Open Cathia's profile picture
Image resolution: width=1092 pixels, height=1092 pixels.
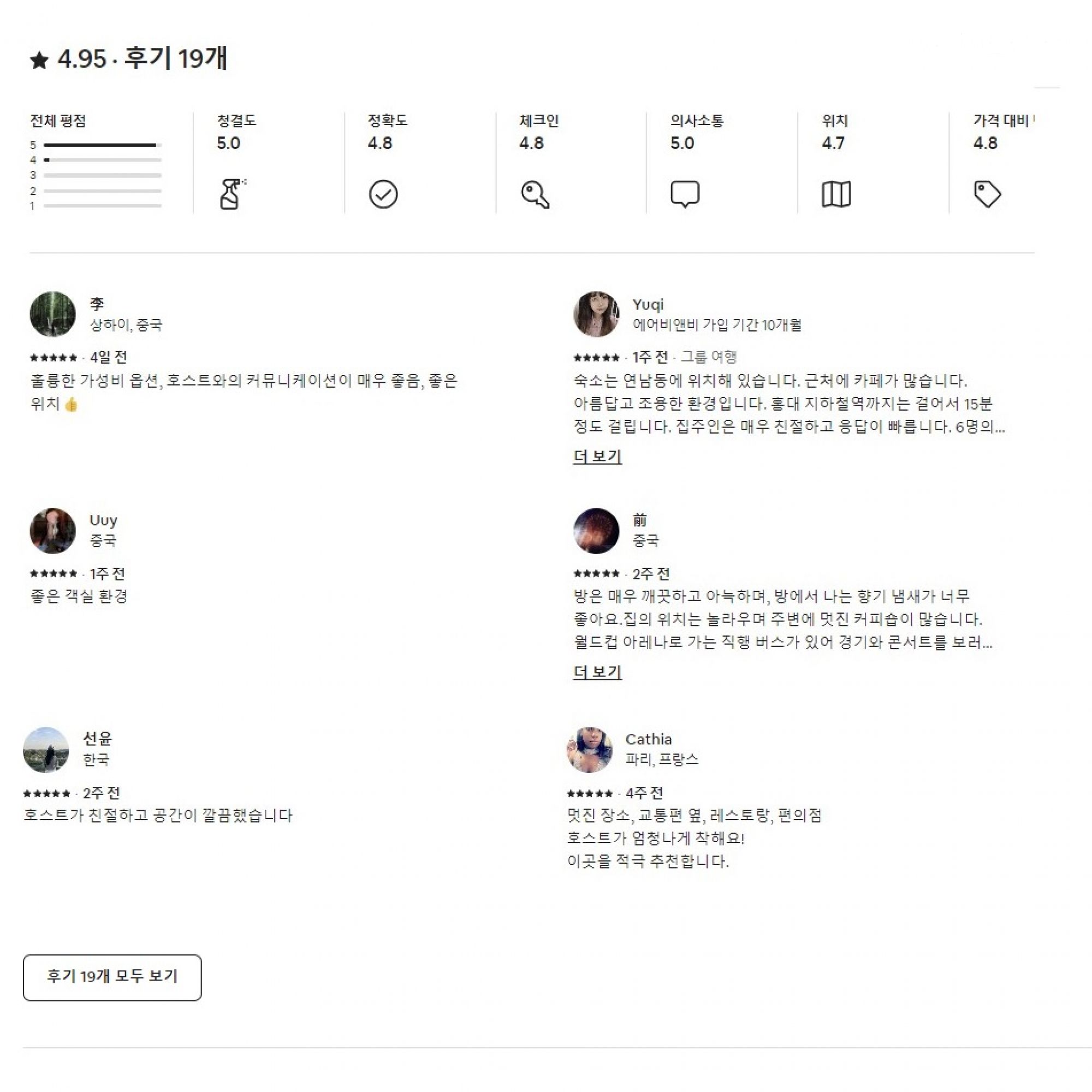pyautogui.click(x=590, y=750)
